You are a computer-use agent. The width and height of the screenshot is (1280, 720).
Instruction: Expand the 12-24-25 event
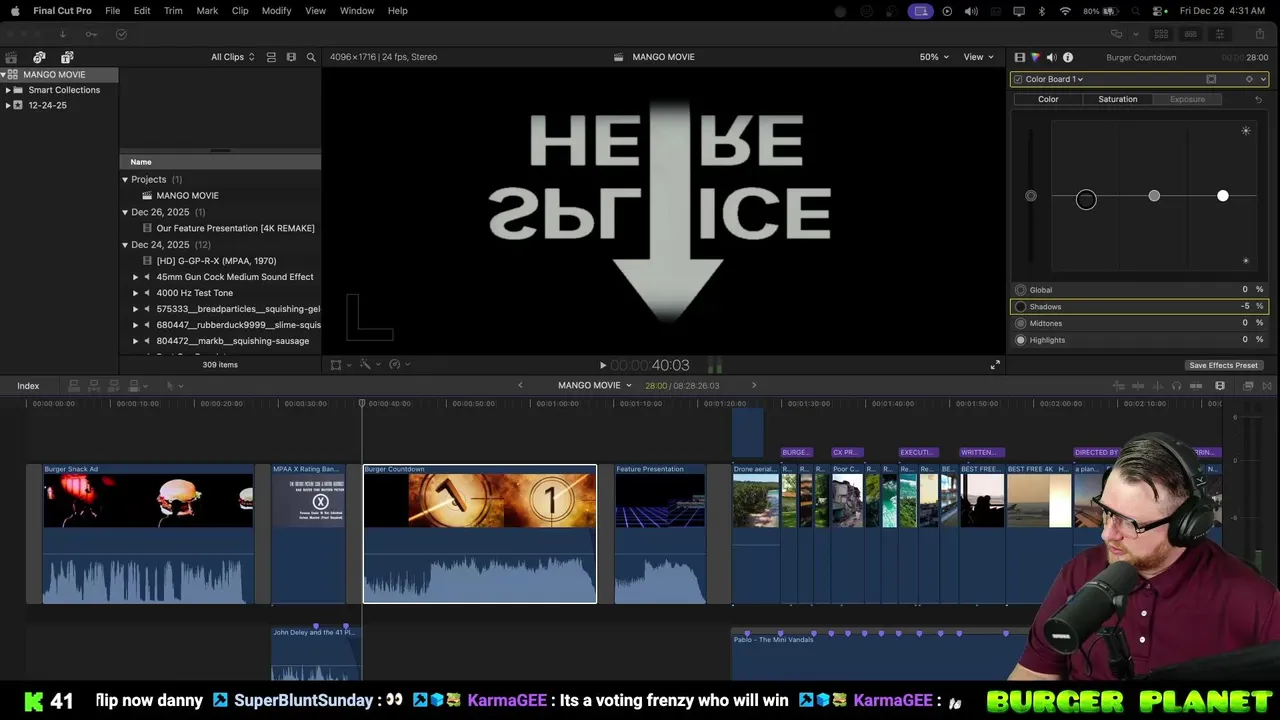pos(8,105)
